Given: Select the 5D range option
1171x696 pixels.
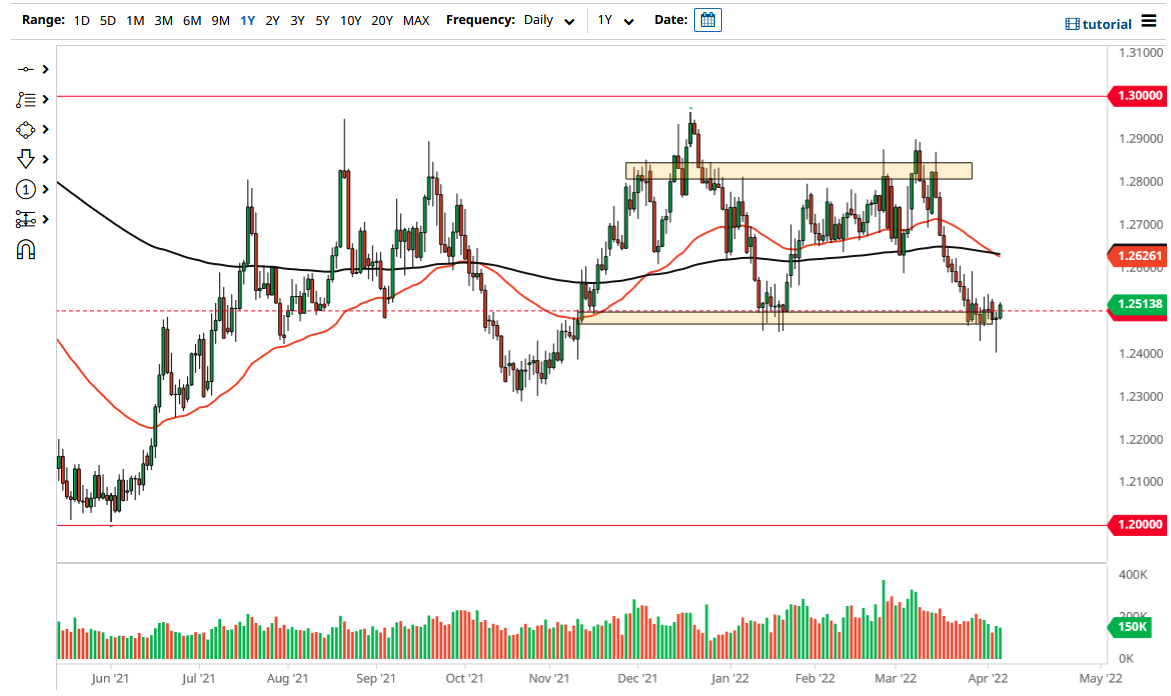Looking at the screenshot, I should pos(107,20).
